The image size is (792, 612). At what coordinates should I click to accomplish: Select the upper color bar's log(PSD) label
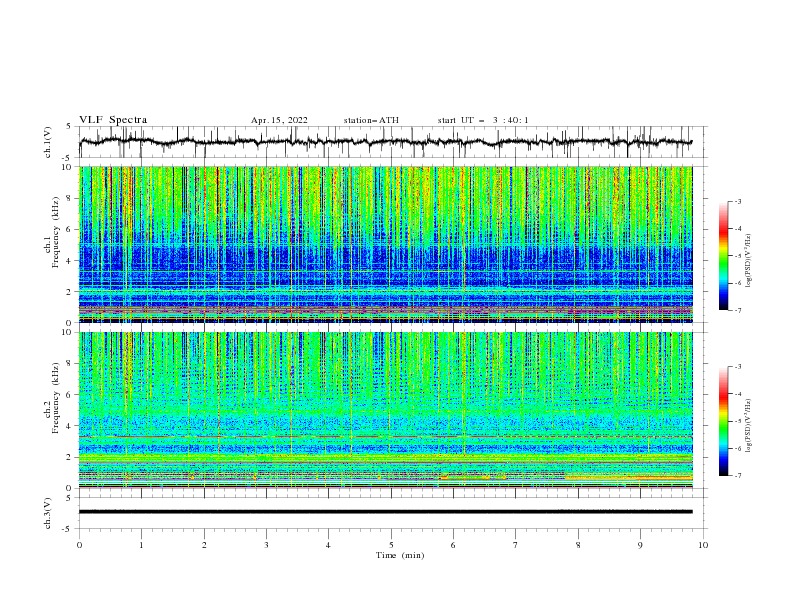(748, 261)
